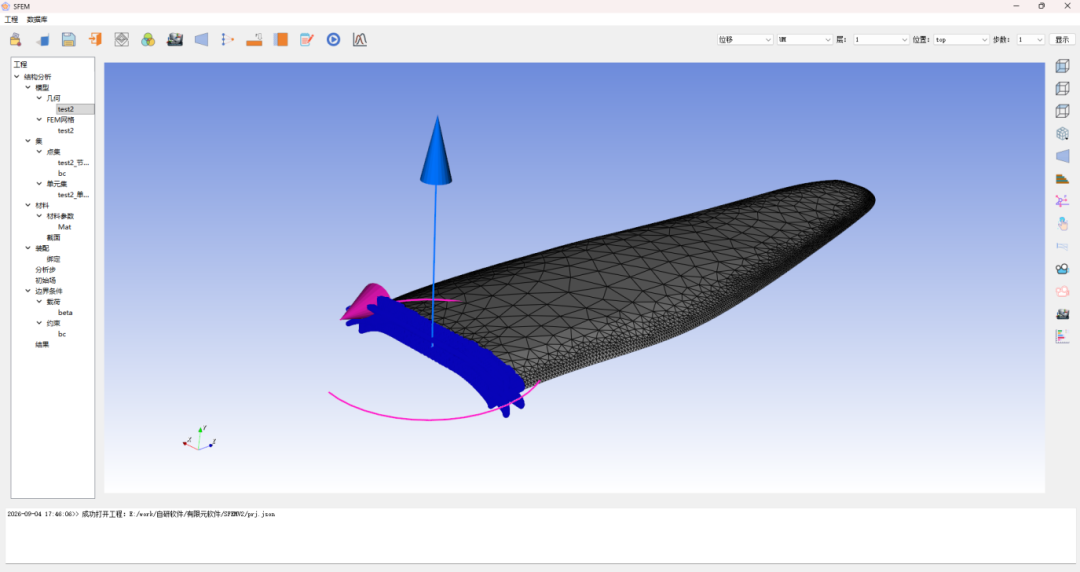Click the notepad with pencil icon

[x=307, y=39]
